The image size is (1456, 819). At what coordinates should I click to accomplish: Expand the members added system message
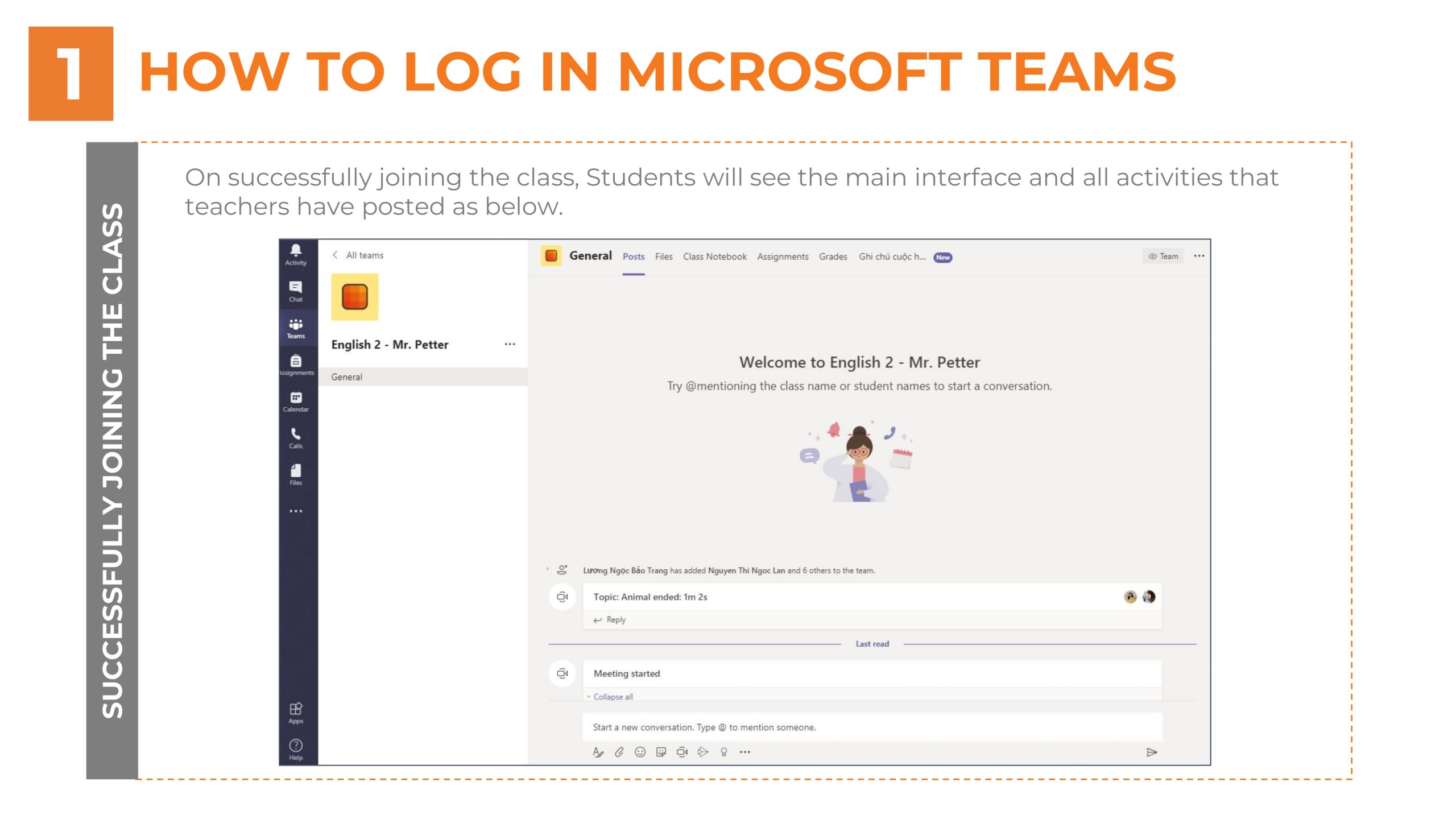click(x=548, y=569)
